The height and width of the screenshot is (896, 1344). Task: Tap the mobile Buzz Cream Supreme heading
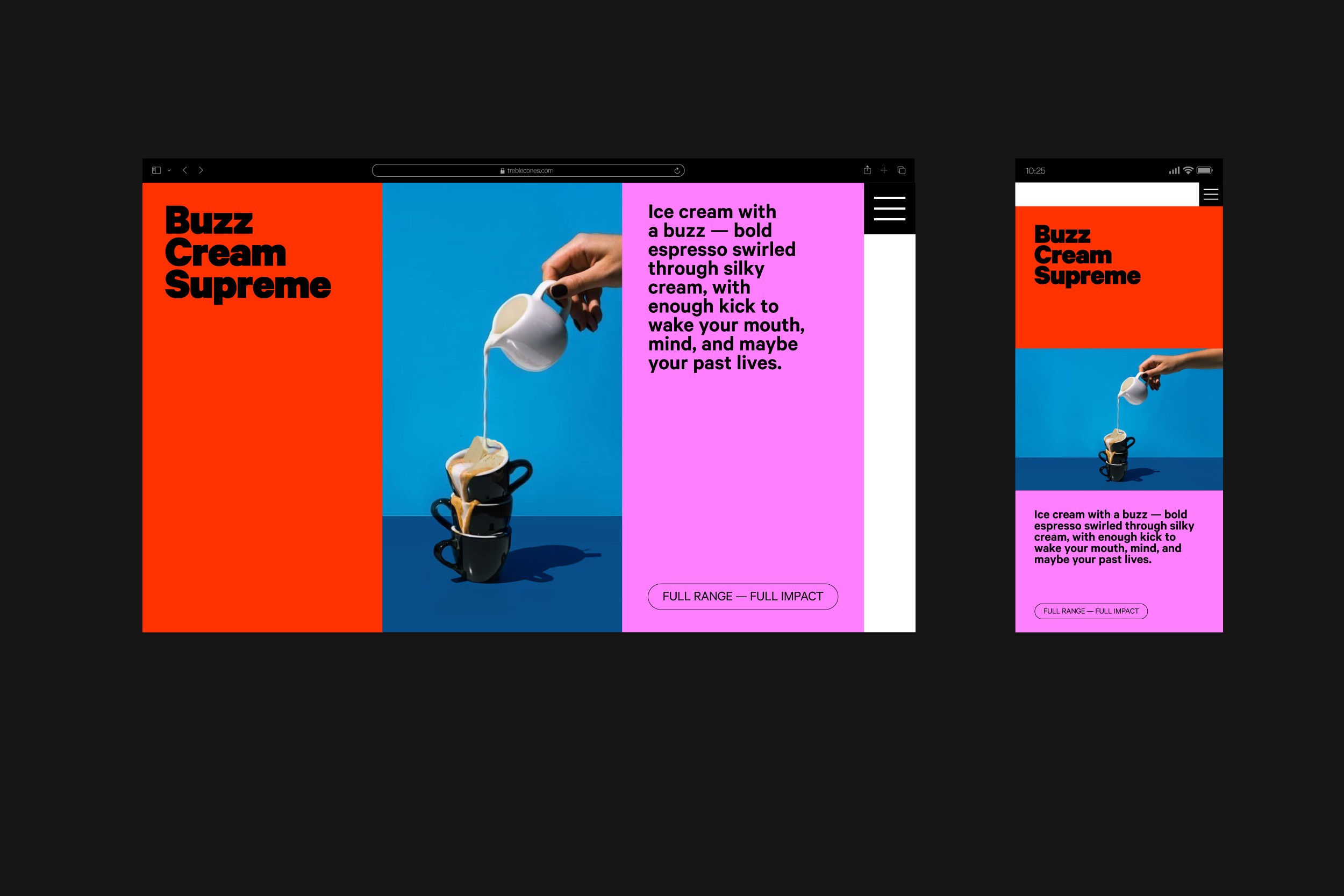(x=1086, y=255)
